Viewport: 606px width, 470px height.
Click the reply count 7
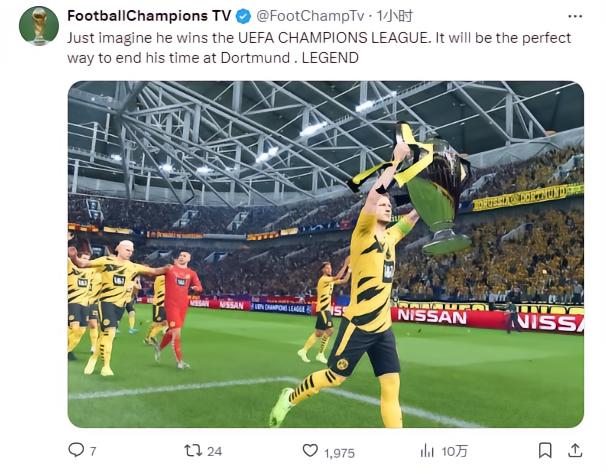click(93, 452)
